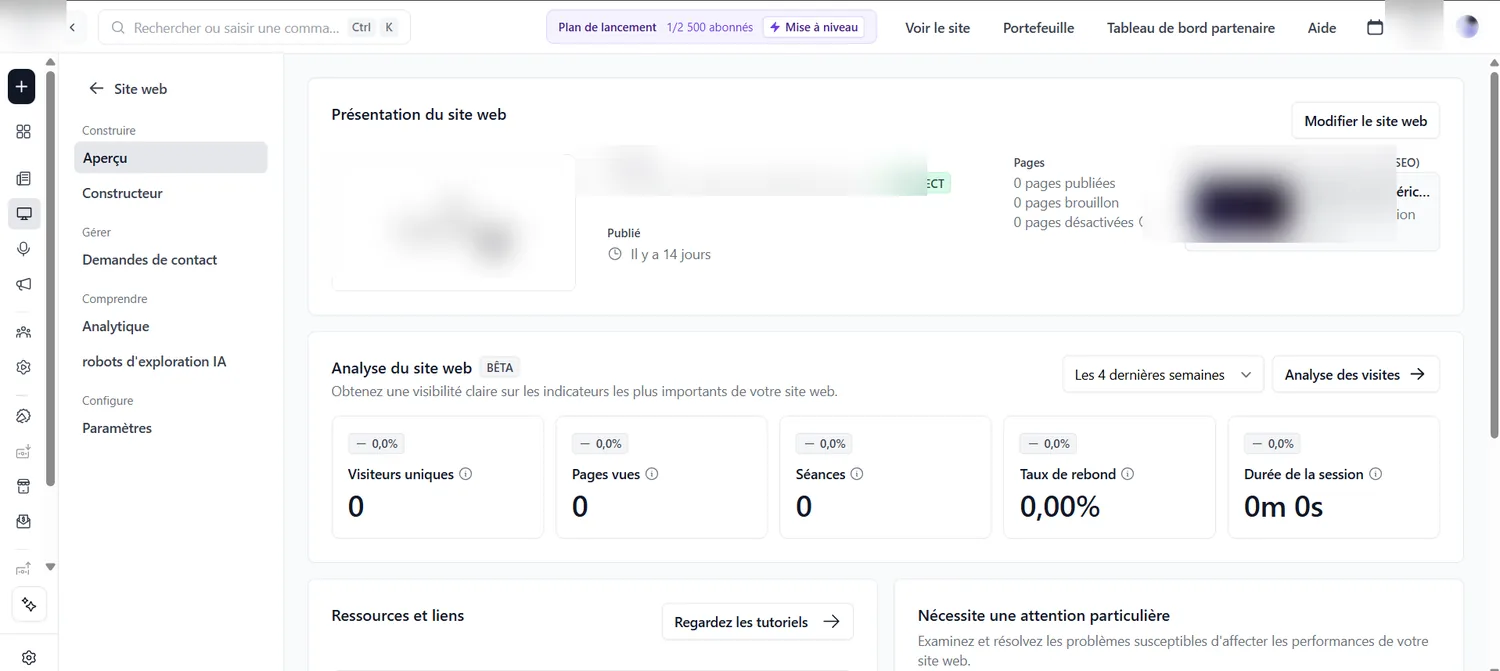This screenshot has height=671, width=1500.
Task: Click info icon beside Visiteurs uniques
Action: coord(466,474)
